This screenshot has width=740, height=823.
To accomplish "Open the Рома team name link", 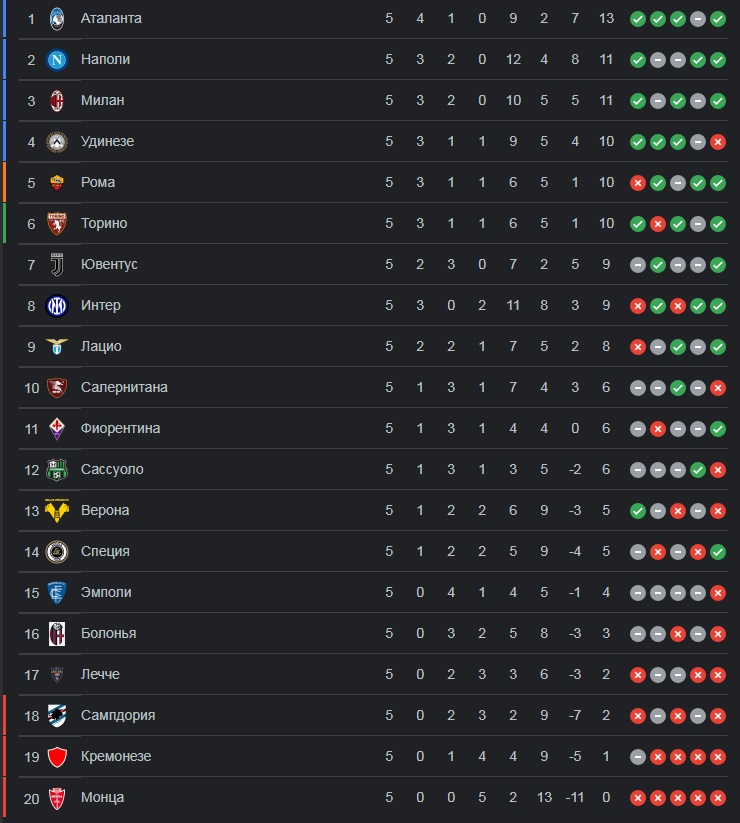I will click(x=98, y=182).
